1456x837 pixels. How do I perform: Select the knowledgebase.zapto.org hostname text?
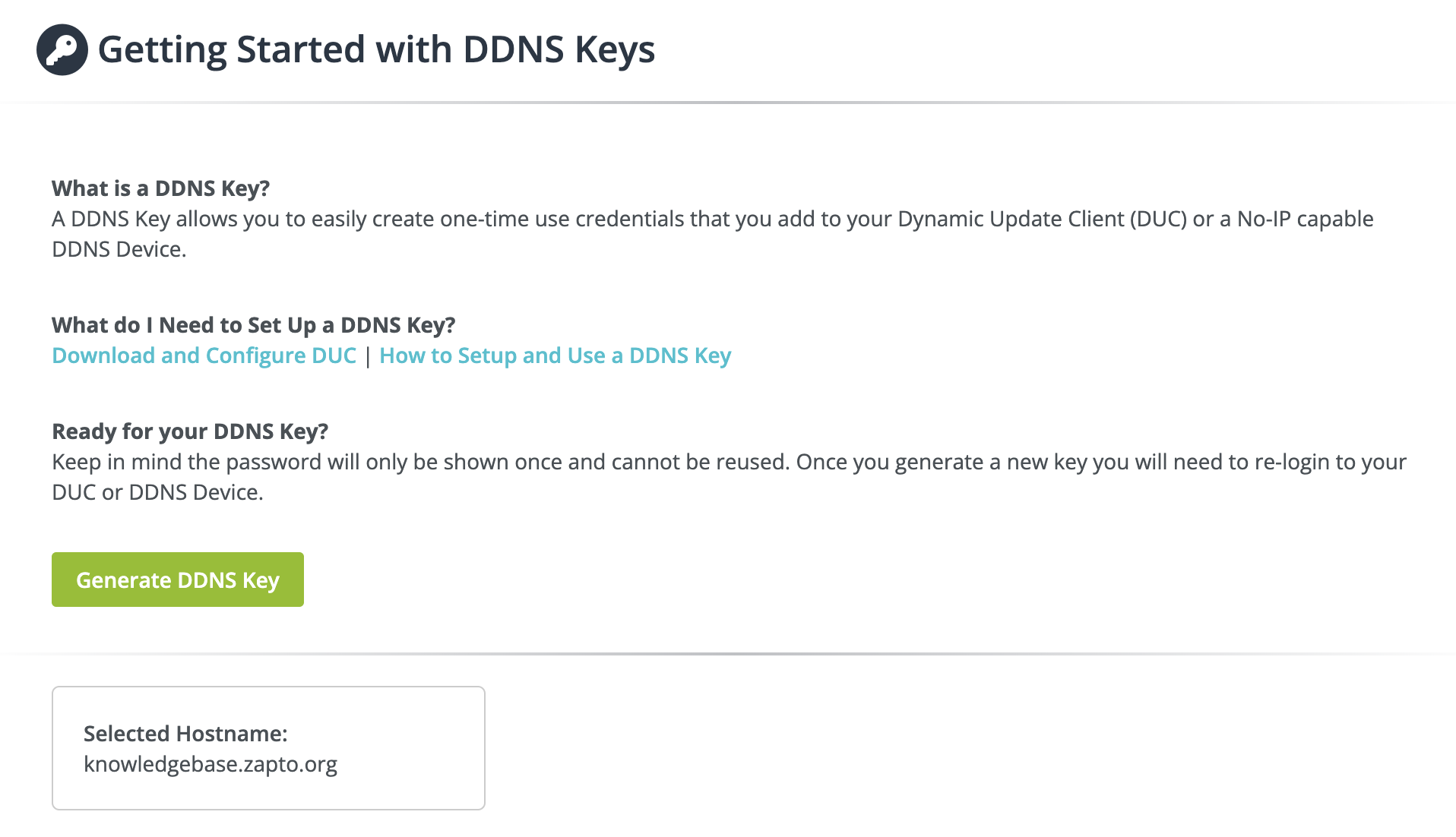[x=210, y=765]
